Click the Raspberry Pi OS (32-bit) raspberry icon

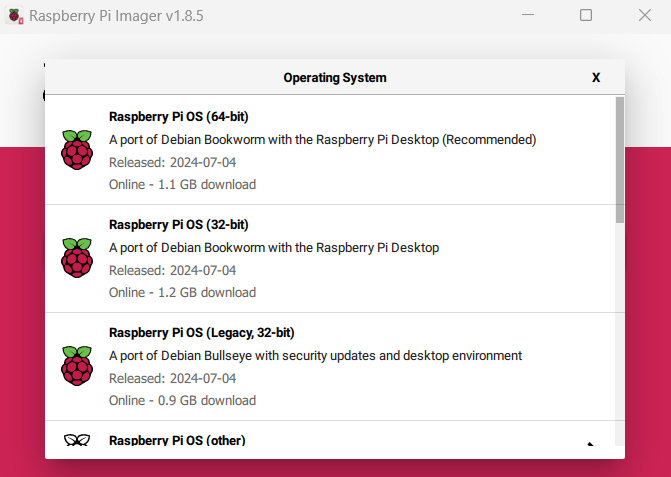tap(77, 258)
